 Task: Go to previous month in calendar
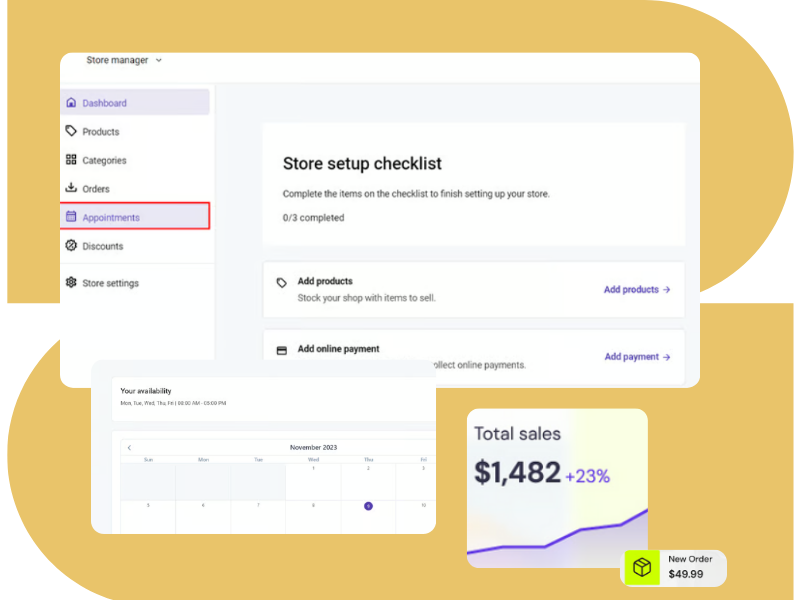click(x=129, y=448)
